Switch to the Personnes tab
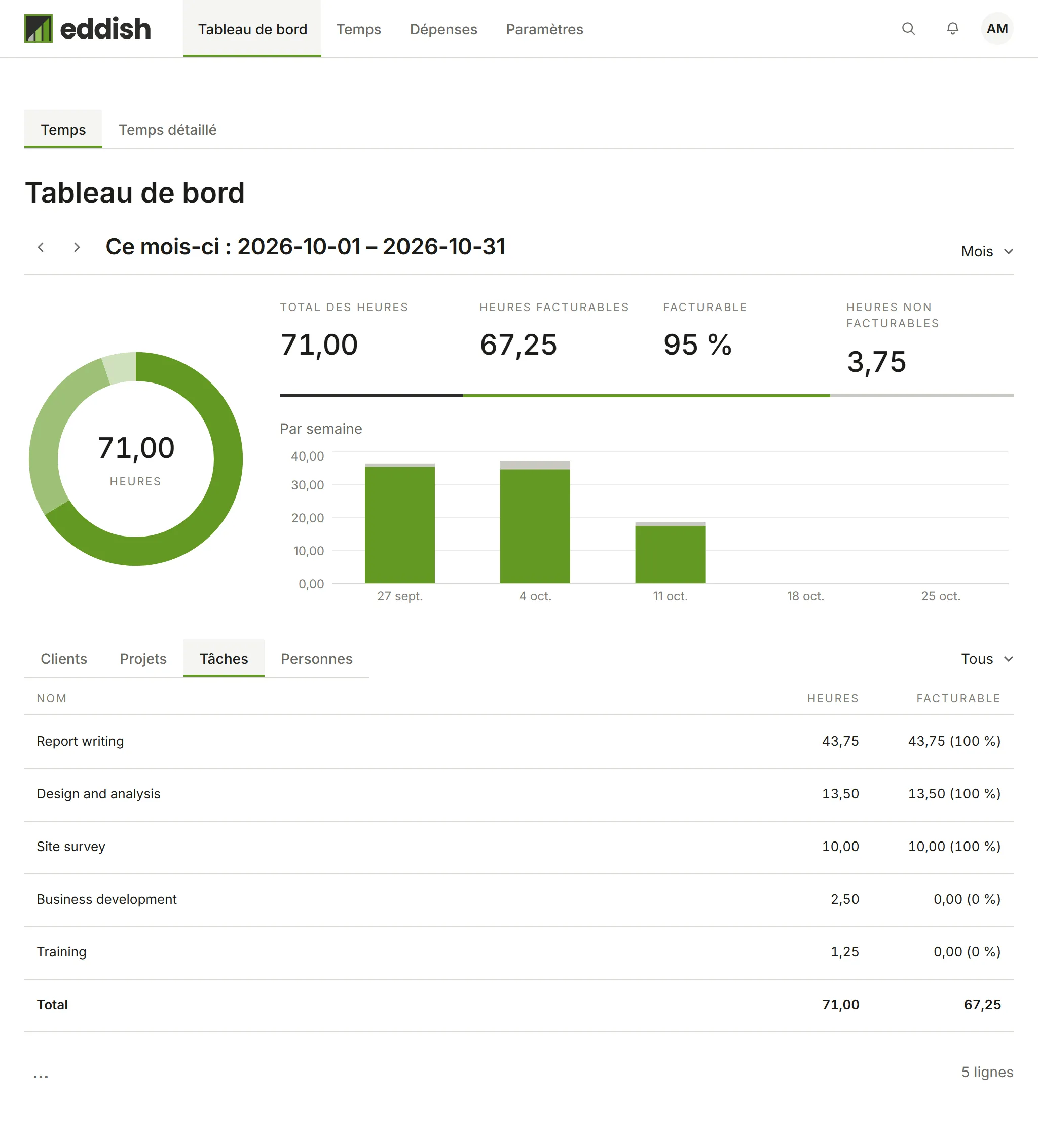This screenshot has height=1148, width=1038. point(316,658)
